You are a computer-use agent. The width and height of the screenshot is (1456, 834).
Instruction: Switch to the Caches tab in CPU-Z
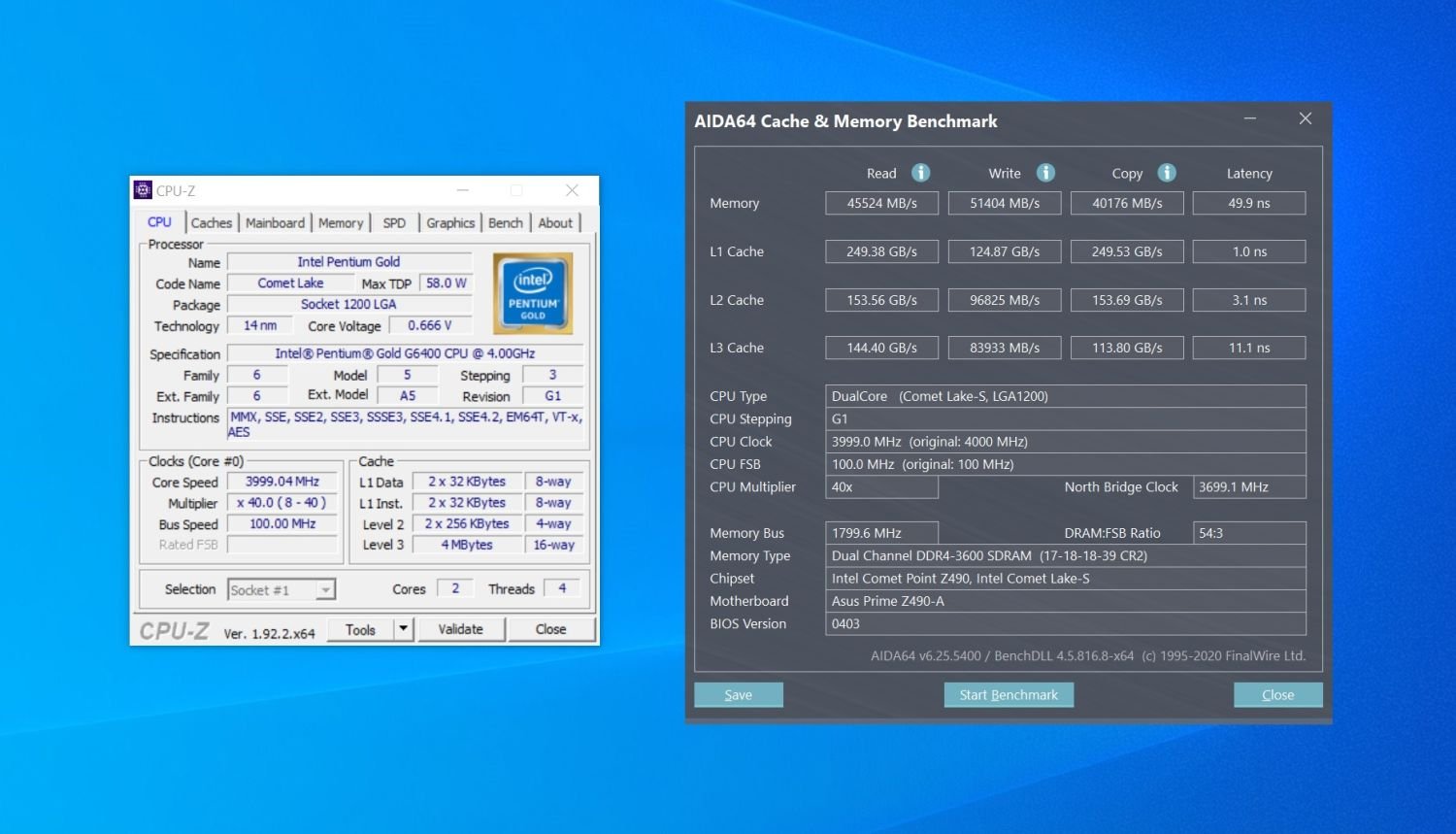tap(211, 223)
